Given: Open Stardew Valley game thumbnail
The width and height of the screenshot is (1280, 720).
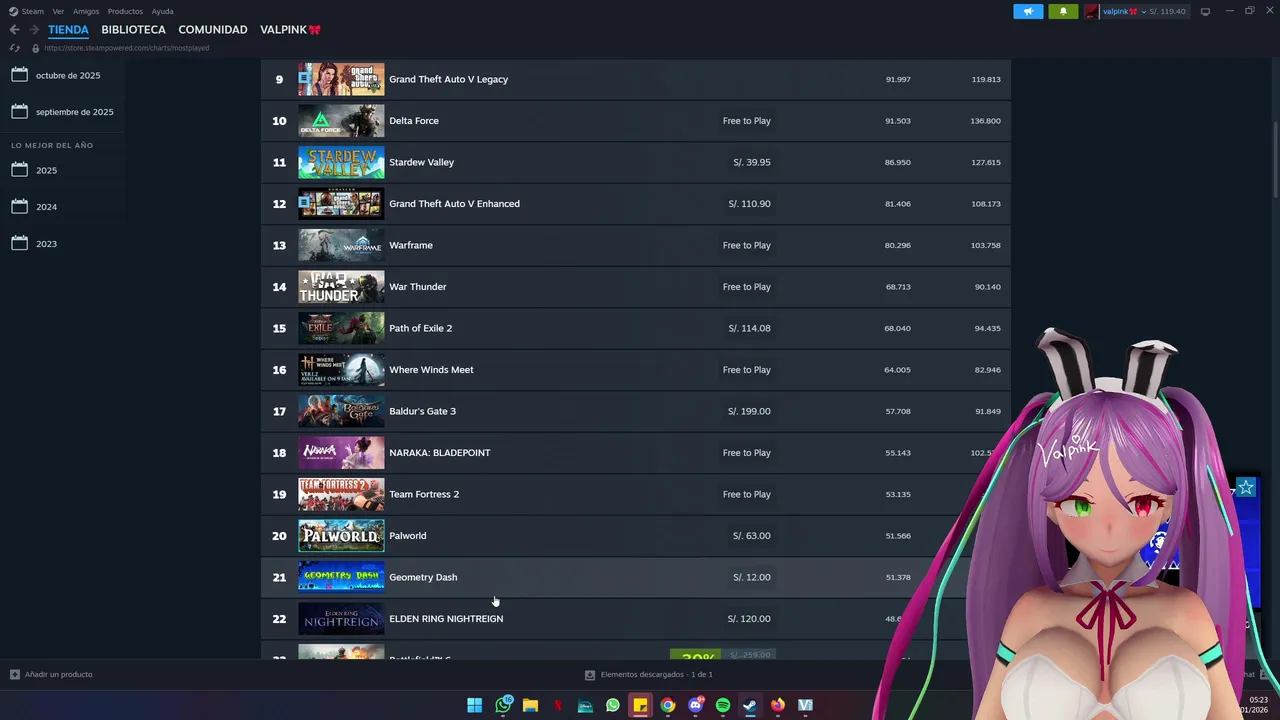Looking at the screenshot, I should [x=341, y=162].
